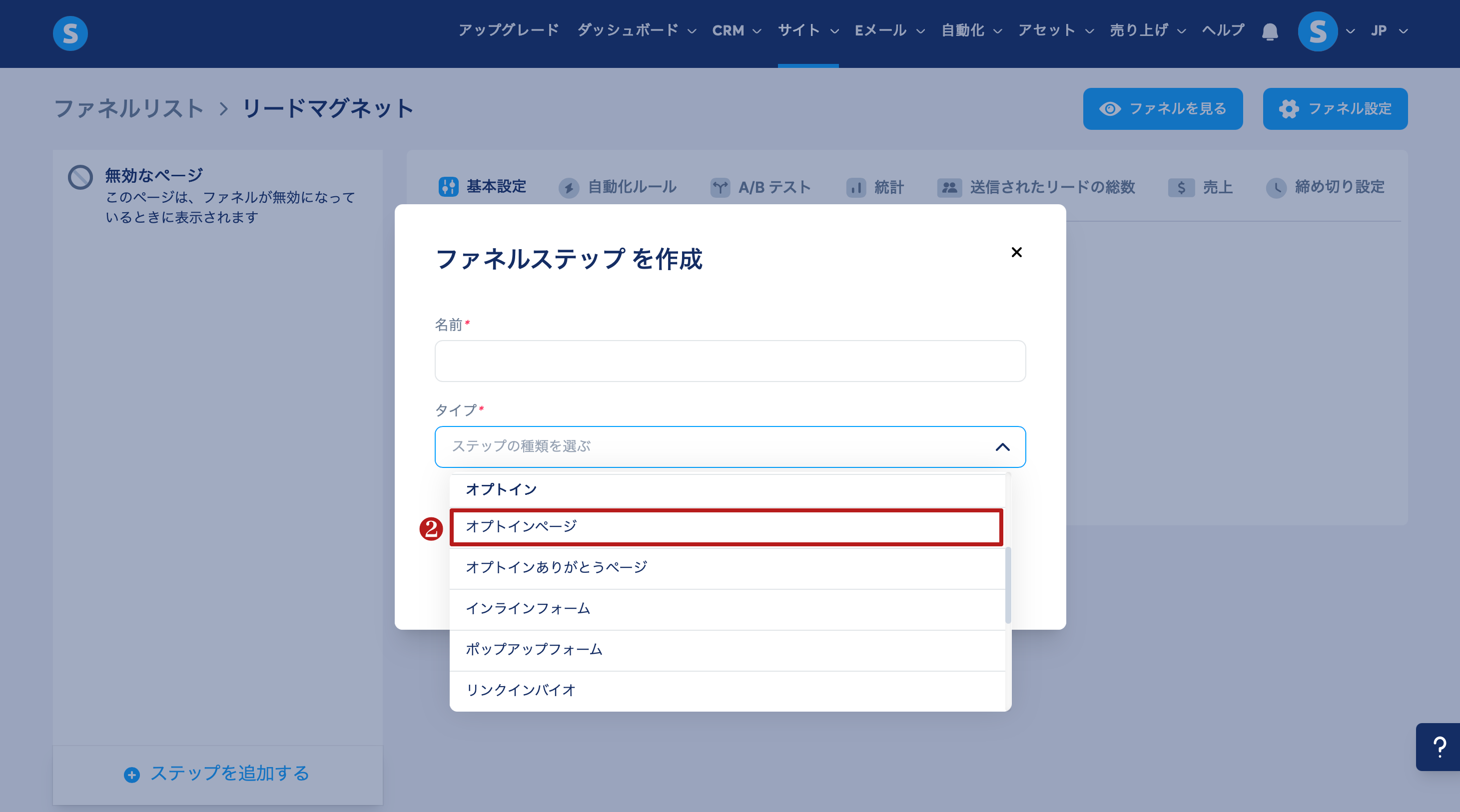
Task: Switch to the 締め切り設定 tab
Action: pyautogui.click(x=1325, y=187)
